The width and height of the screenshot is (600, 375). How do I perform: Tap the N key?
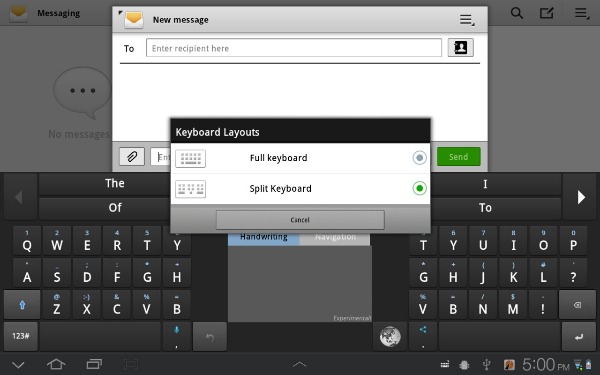click(483, 305)
